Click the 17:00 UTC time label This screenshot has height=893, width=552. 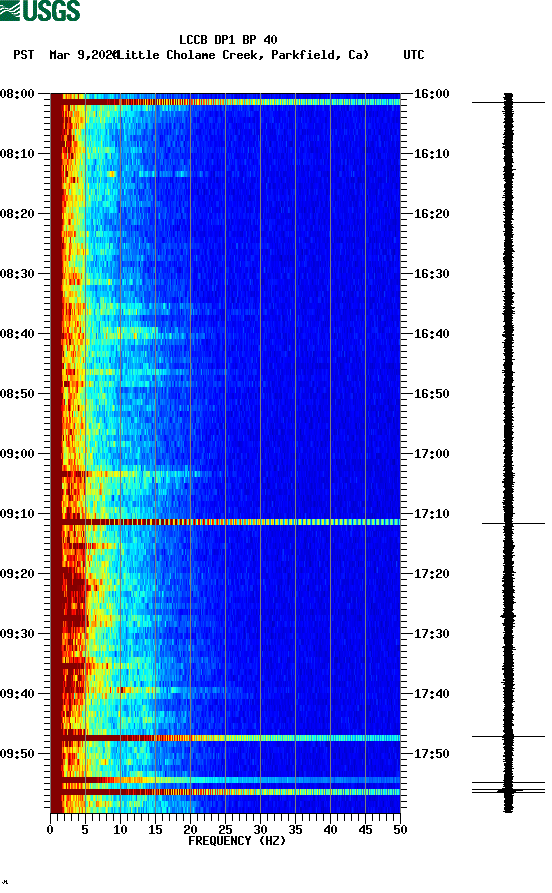pos(431,454)
